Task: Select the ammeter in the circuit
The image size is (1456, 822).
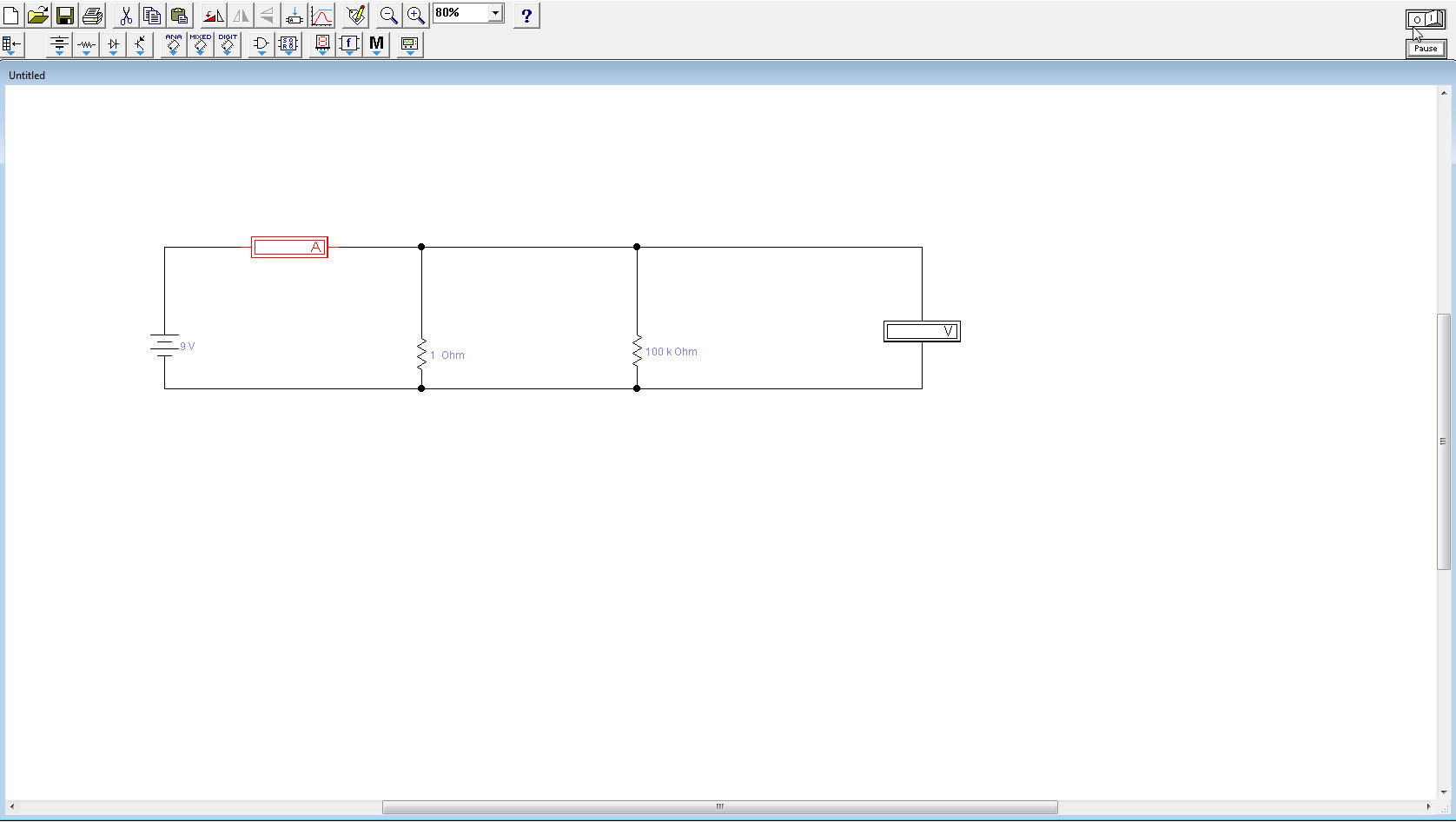Action: coord(289,248)
